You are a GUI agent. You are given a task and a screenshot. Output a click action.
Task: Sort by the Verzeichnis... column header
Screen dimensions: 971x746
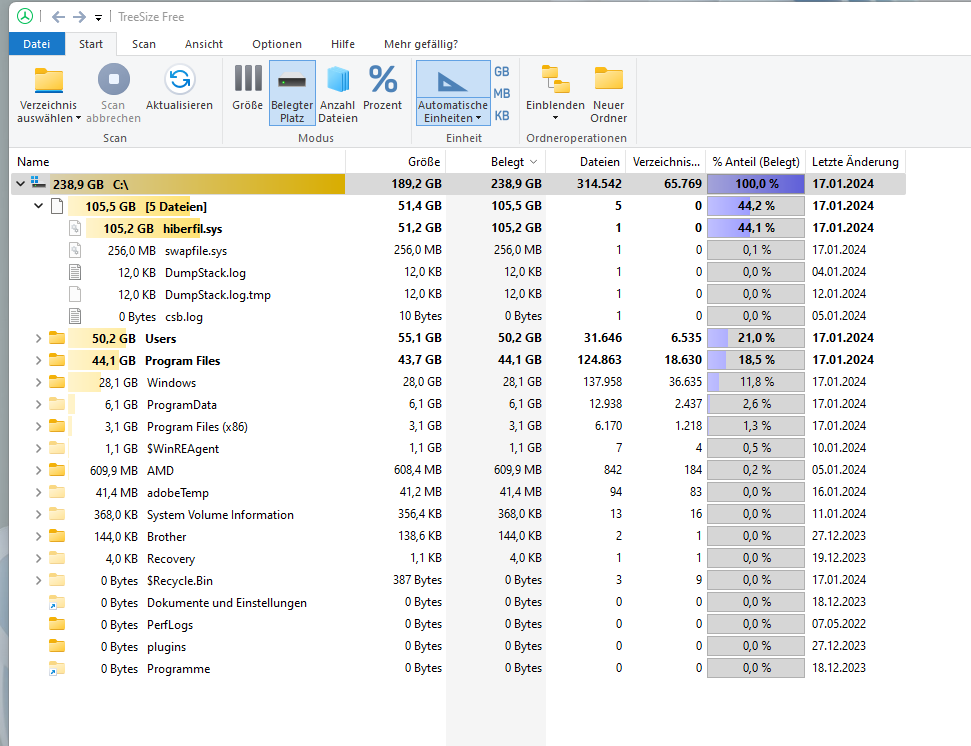pos(666,162)
